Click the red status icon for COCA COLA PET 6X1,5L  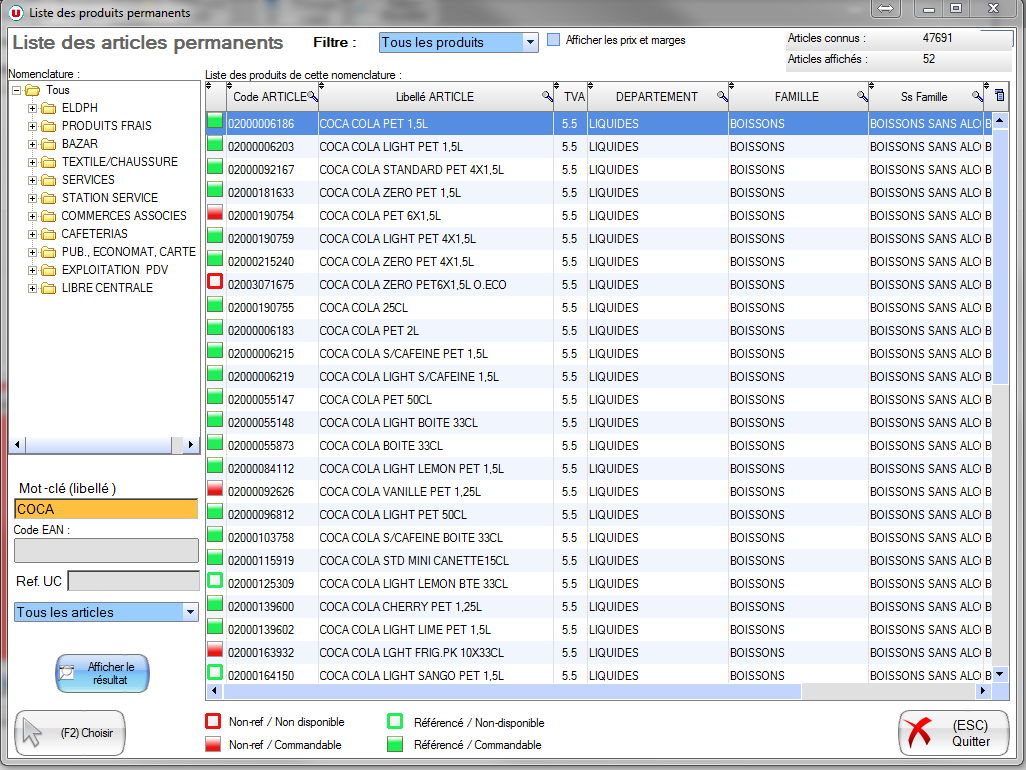215,215
